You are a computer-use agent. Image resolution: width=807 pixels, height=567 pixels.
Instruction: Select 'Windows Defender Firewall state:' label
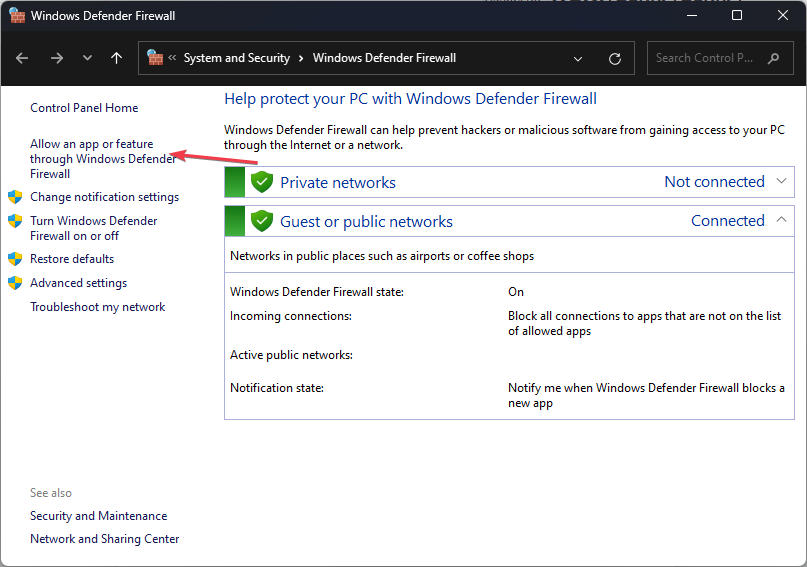(317, 292)
